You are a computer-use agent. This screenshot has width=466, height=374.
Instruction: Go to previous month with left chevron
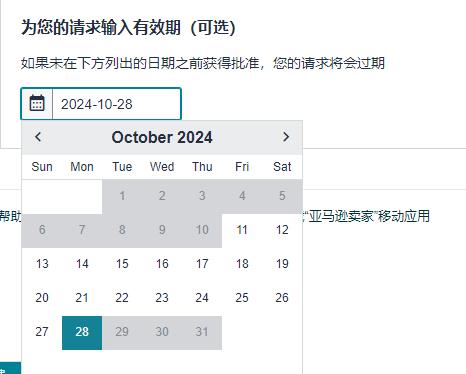tap(38, 137)
